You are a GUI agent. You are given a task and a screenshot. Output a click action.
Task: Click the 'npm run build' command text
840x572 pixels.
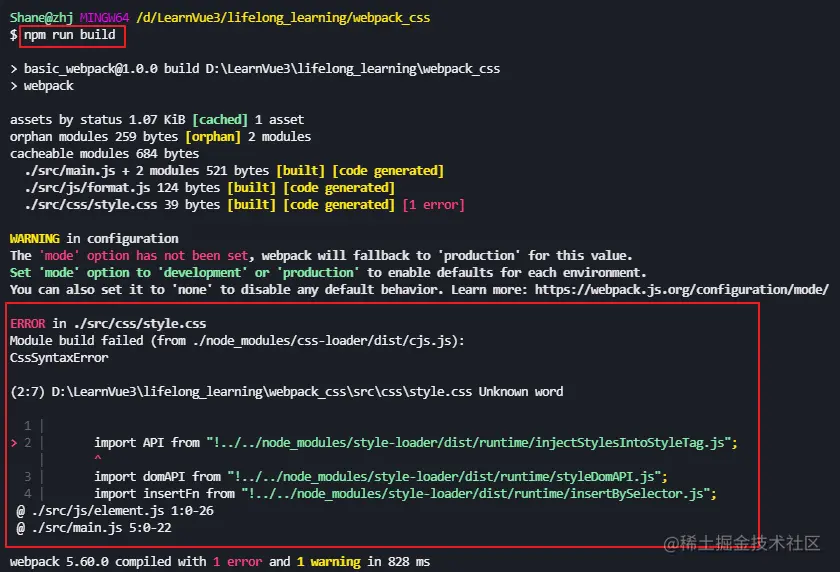pyautogui.click(x=70, y=35)
